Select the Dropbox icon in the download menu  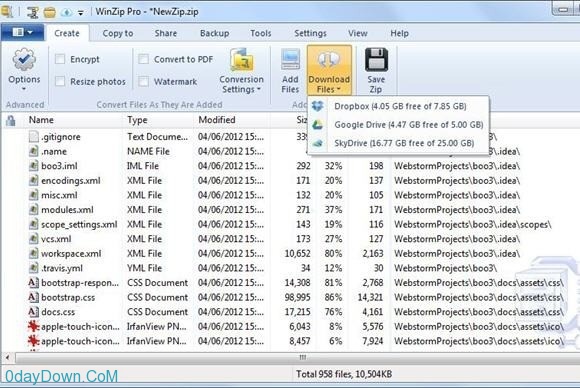318,106
